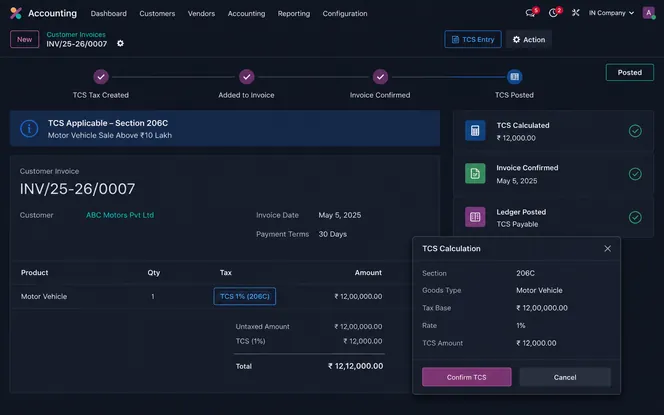Click the debug tools wrench icon
Screen dimensions: 664x415
pyautogui.click(x=575, y=13)
